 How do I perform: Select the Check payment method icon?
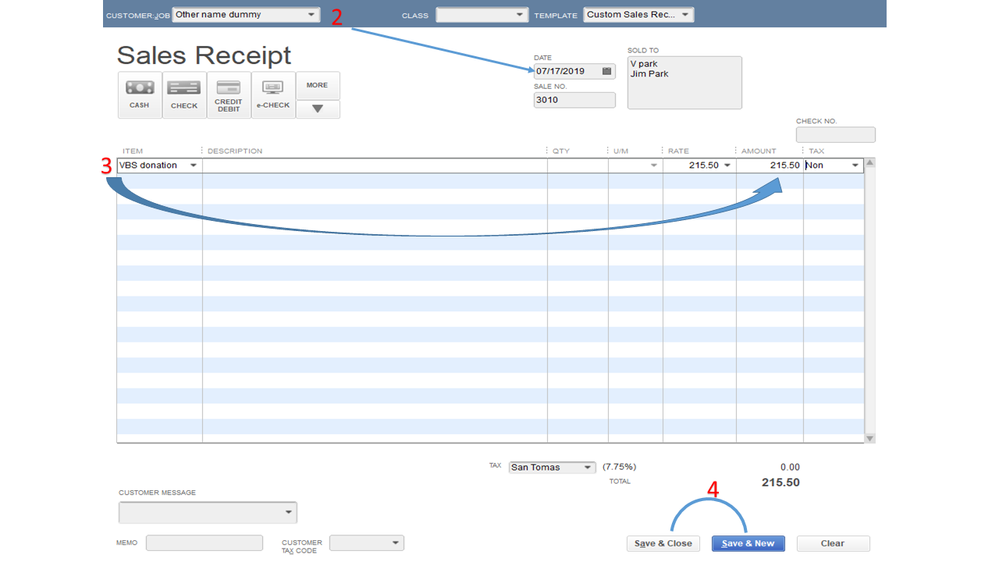184,94
